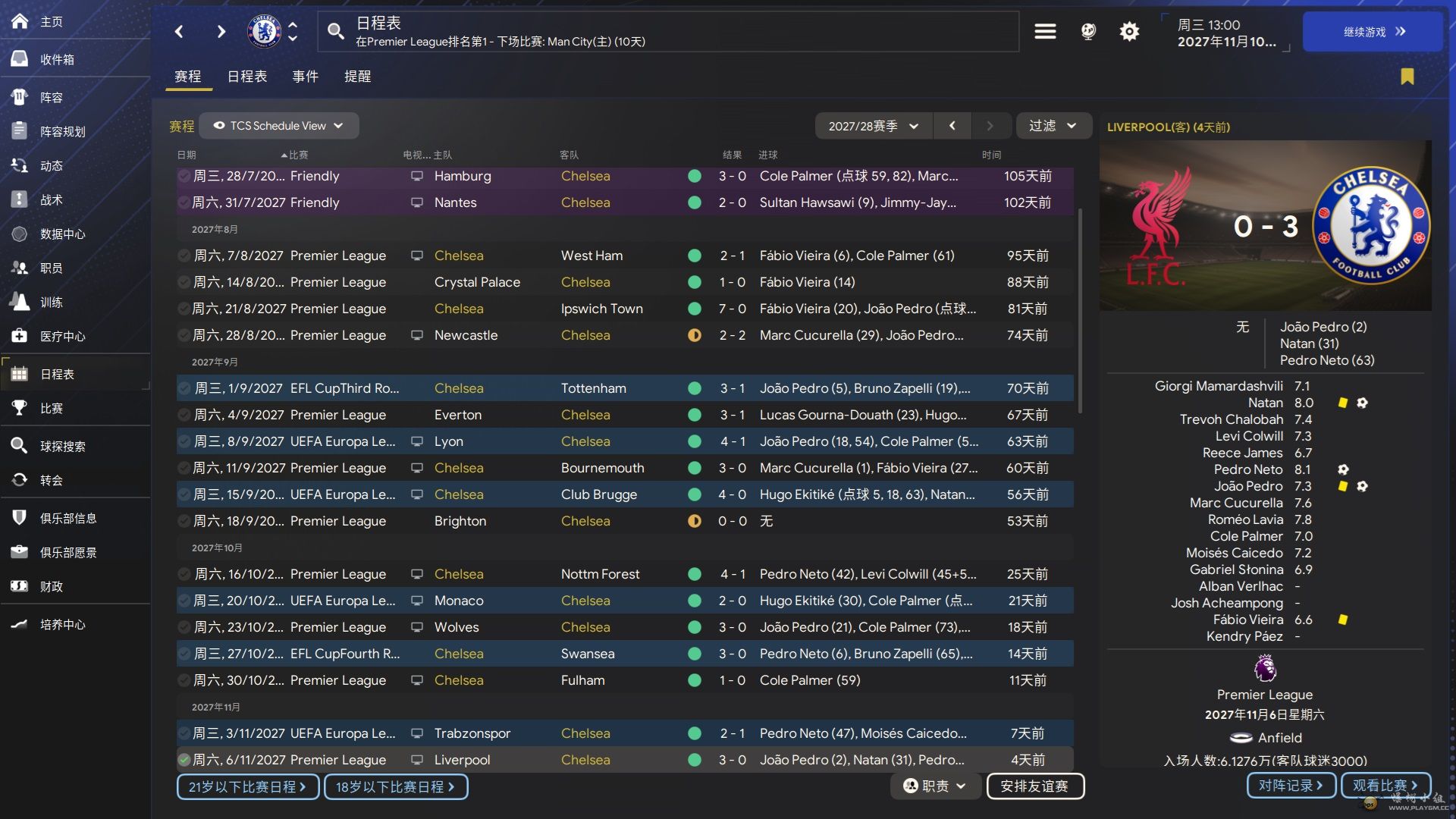Toggle the selector circle on Swansea EFL Cup row

click(x=184, y=654)
